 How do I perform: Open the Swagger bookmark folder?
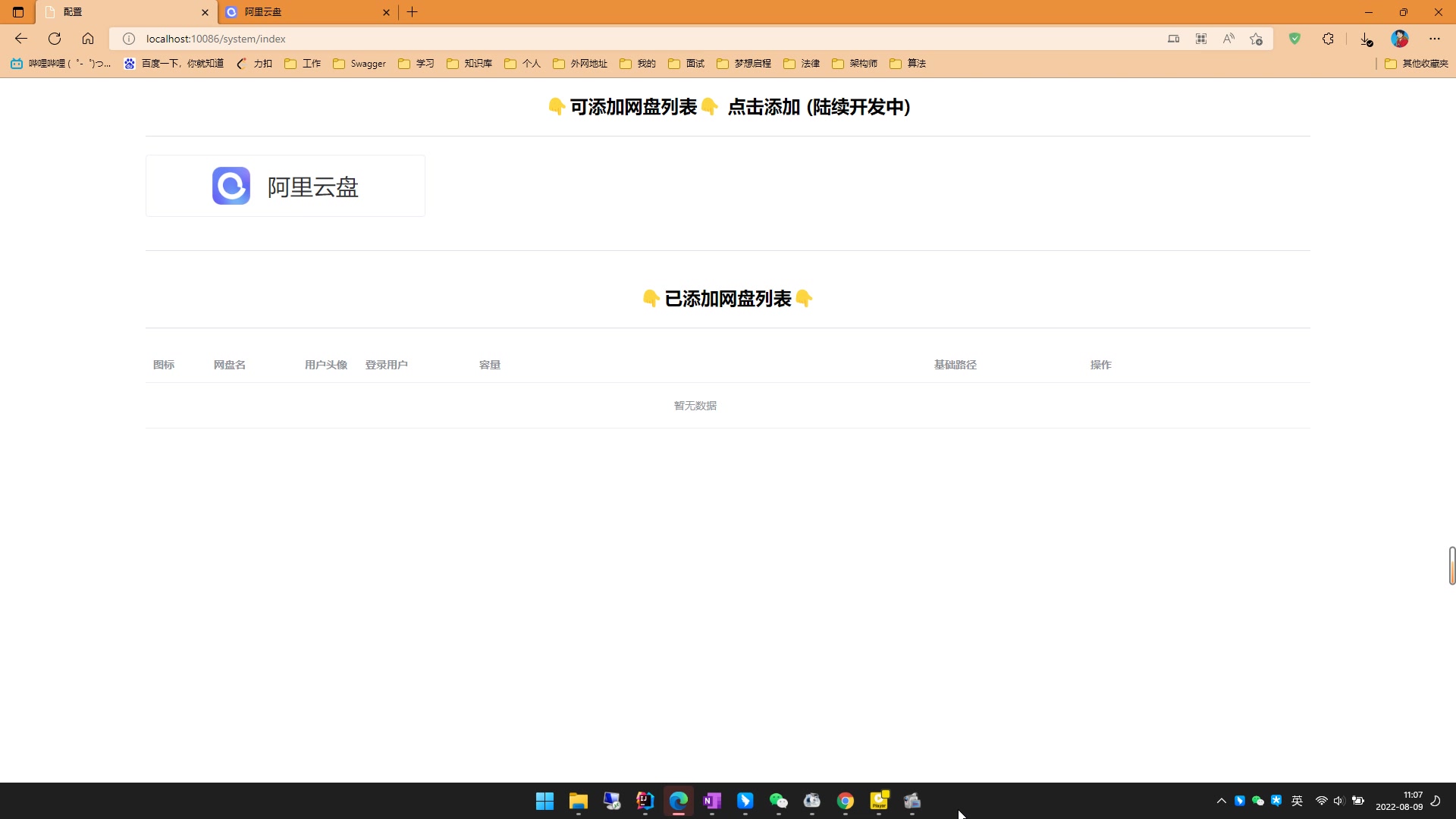[359, 64]
